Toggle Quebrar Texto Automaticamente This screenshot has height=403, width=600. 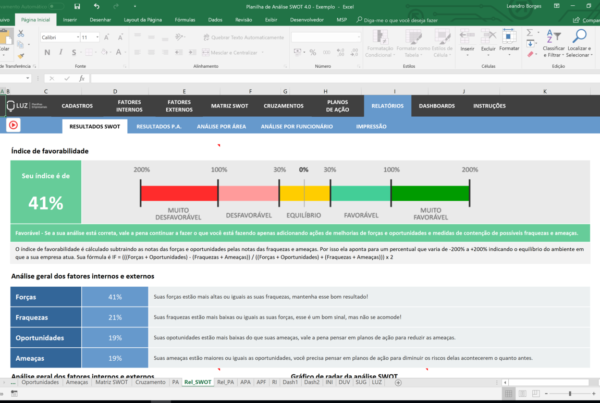tap(244, 37)
